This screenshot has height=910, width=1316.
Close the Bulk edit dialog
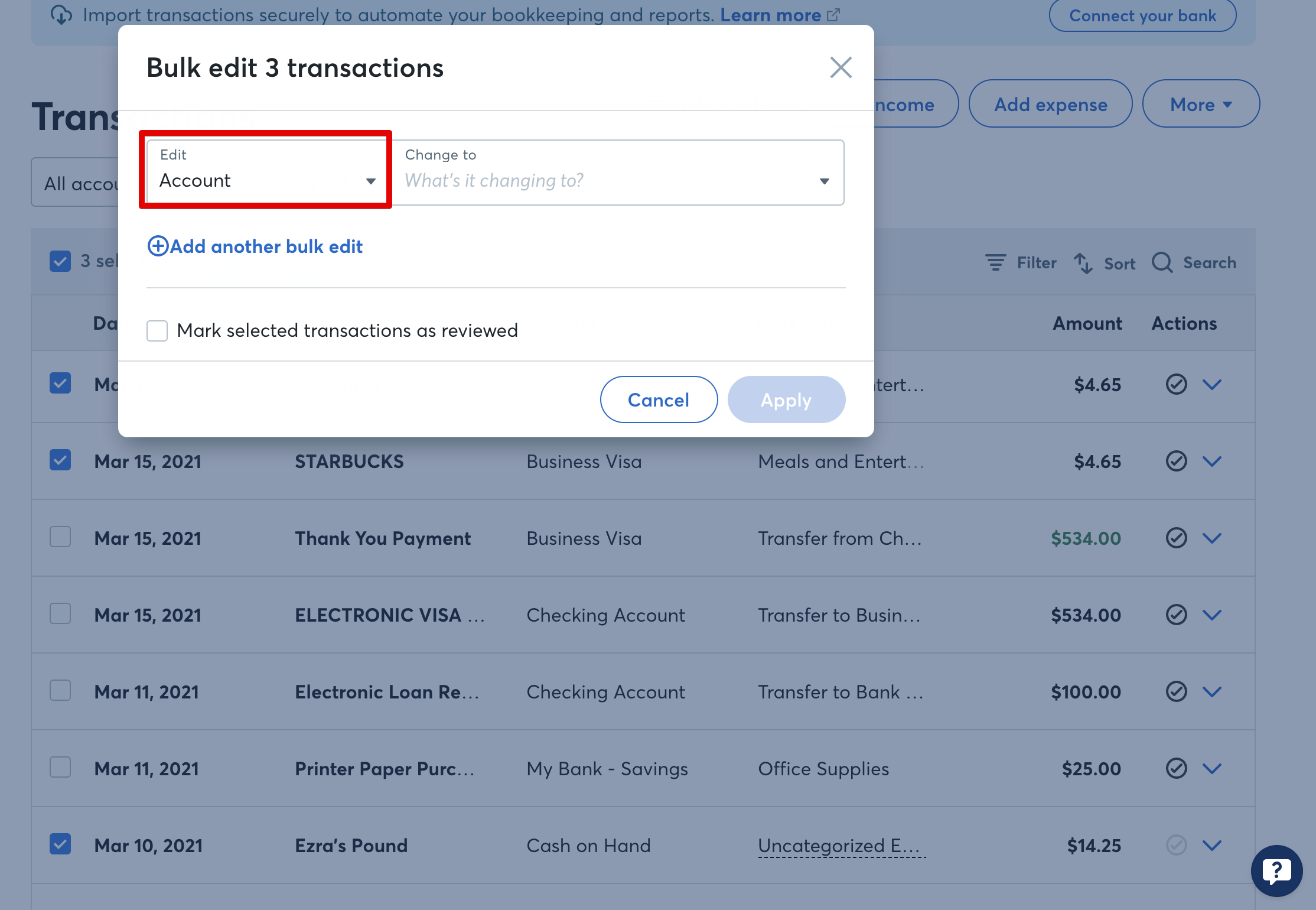pos(841,67)
